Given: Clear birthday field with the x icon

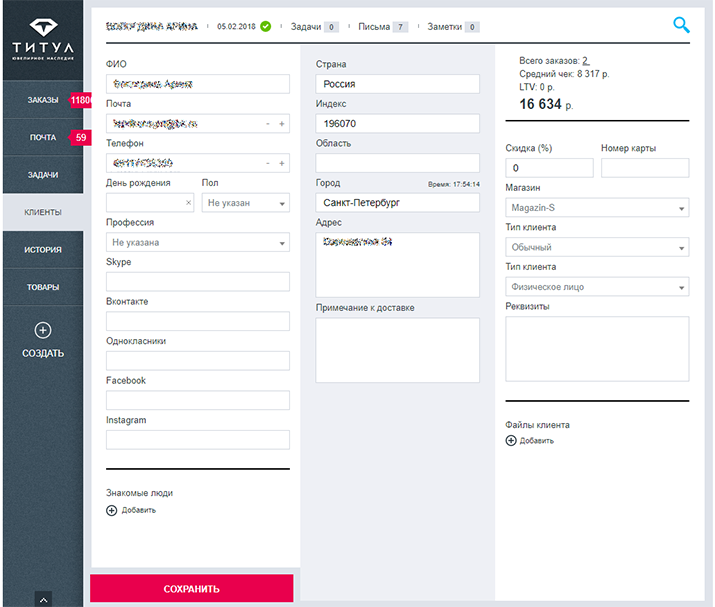Looking at the screenshot, I should (x=189, y=203).
